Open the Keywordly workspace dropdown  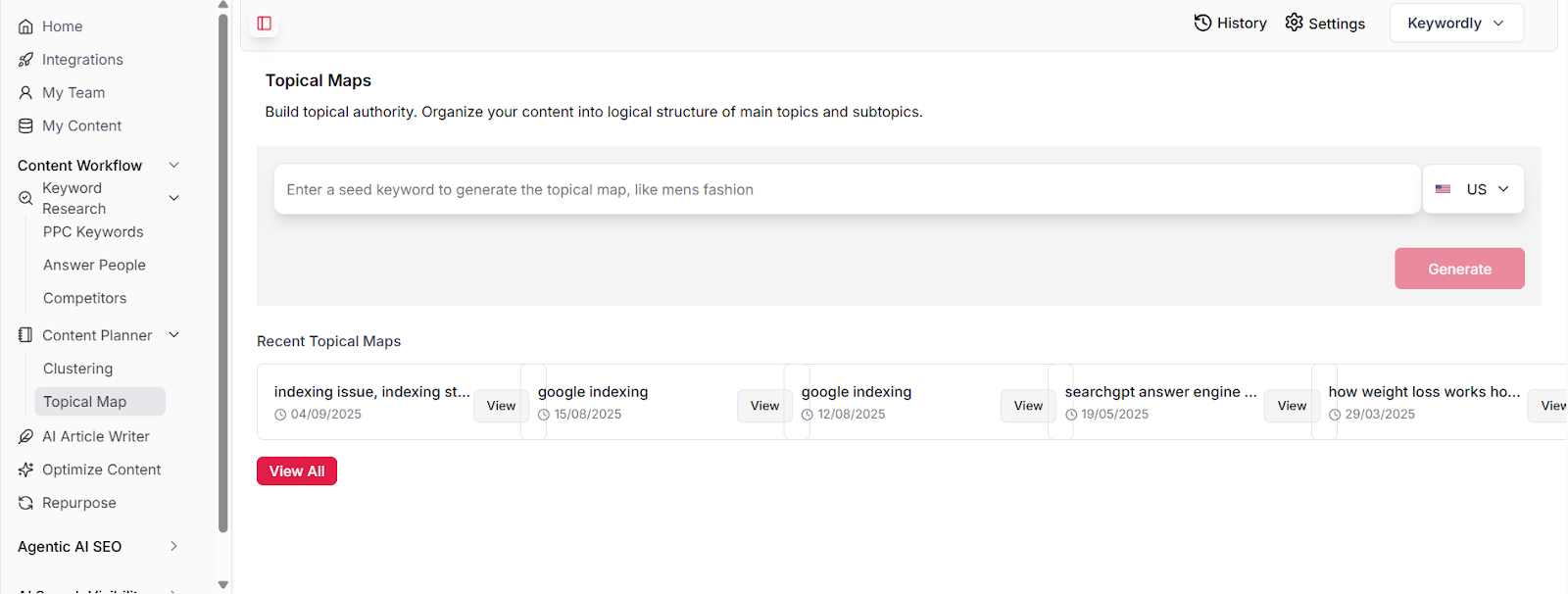tap(1455, 24)
